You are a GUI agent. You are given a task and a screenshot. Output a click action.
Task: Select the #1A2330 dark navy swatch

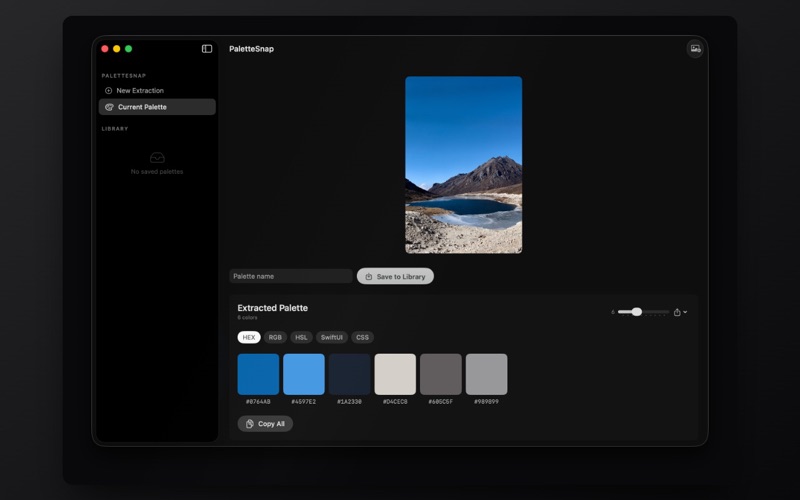tap(349, 374)
